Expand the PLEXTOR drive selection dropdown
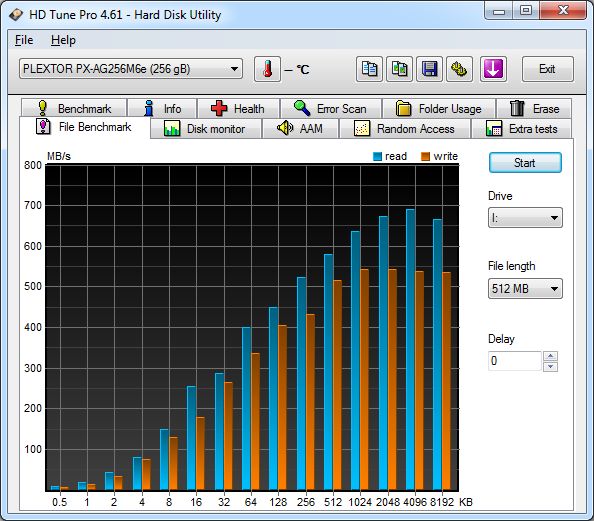 [x=131, y=69]
